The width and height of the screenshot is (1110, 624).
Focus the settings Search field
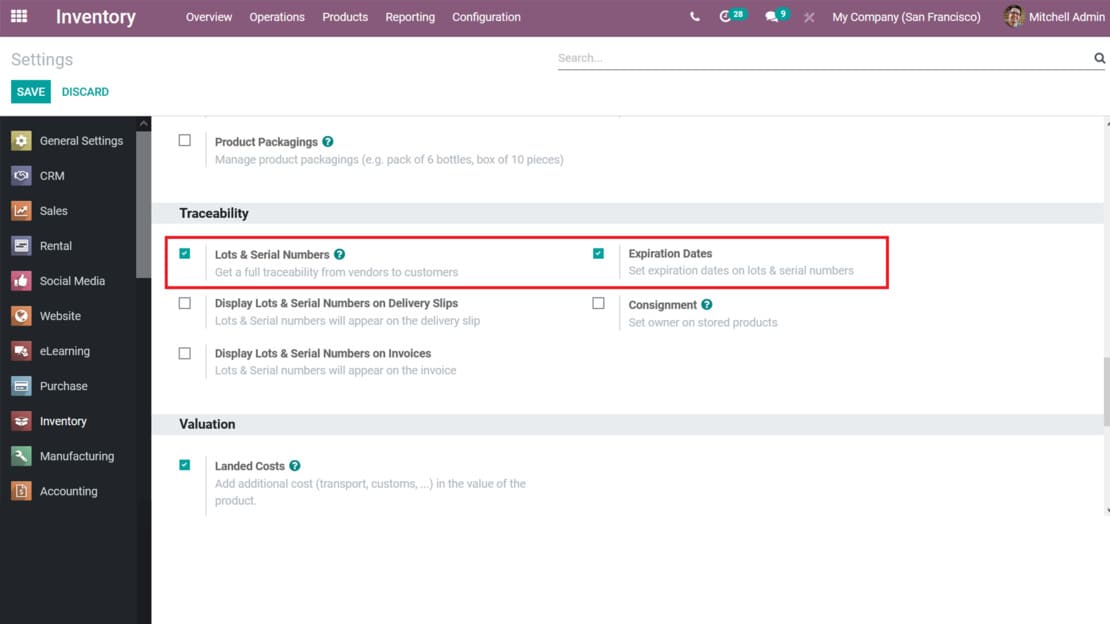pyautogui.click(x=822, y=58)
